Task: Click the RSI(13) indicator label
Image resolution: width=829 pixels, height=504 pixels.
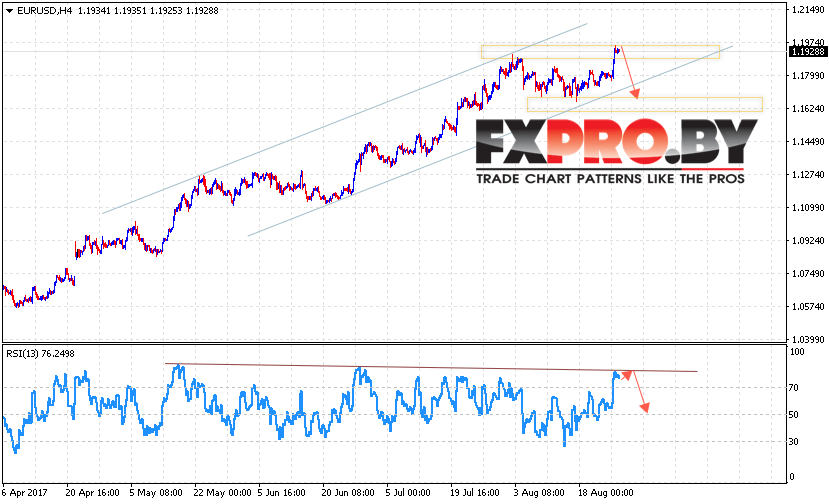Action: [x=40, y=353]
